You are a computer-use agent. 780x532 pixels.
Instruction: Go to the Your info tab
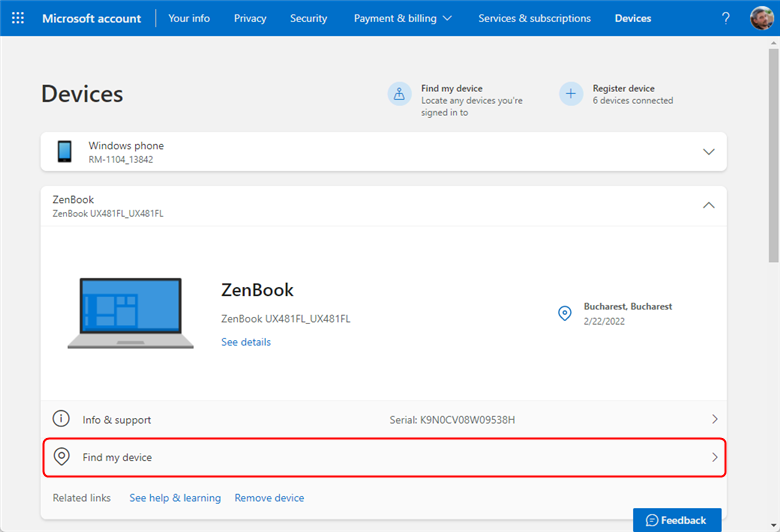click(189, 18)
